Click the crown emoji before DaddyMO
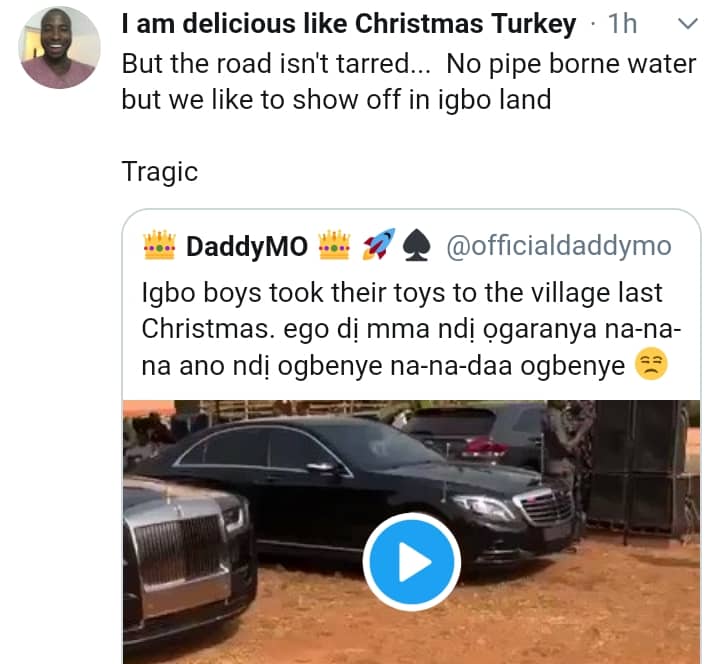Screen dimensions: 720x664 click(160, 245)
